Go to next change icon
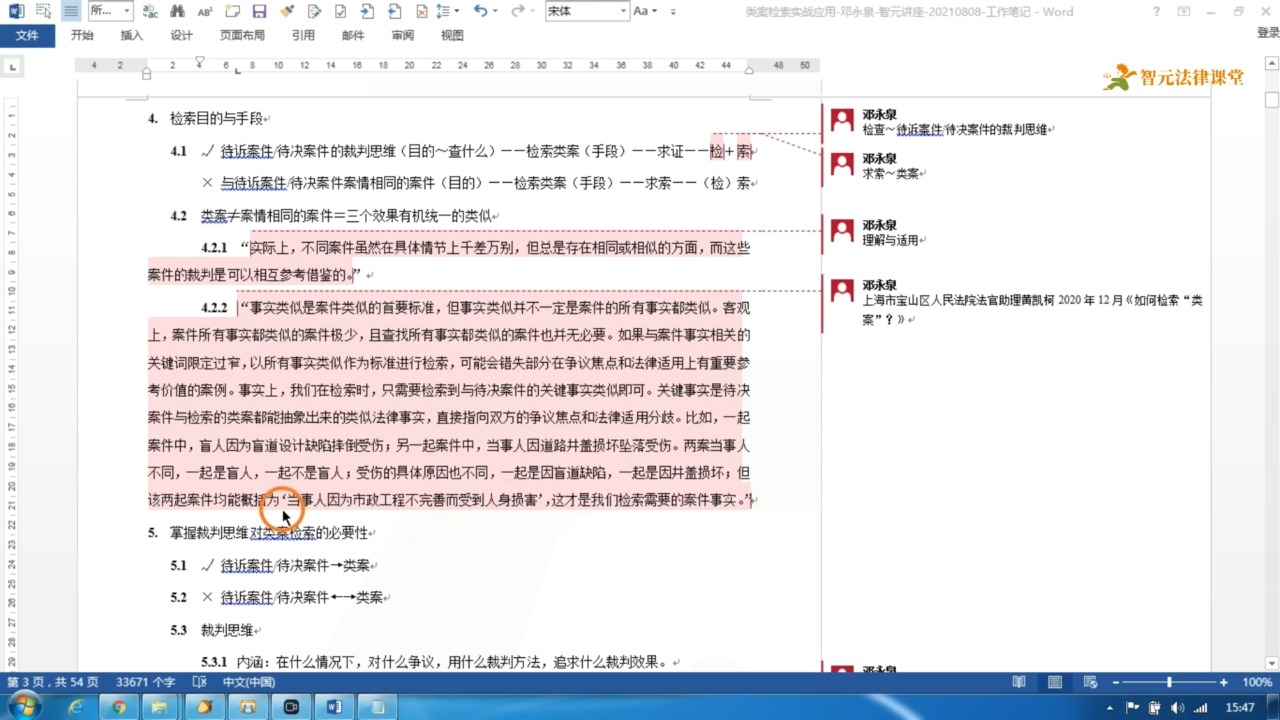Image resolution: width=1280 pixels, height=720 pixels. click(367, 11)
